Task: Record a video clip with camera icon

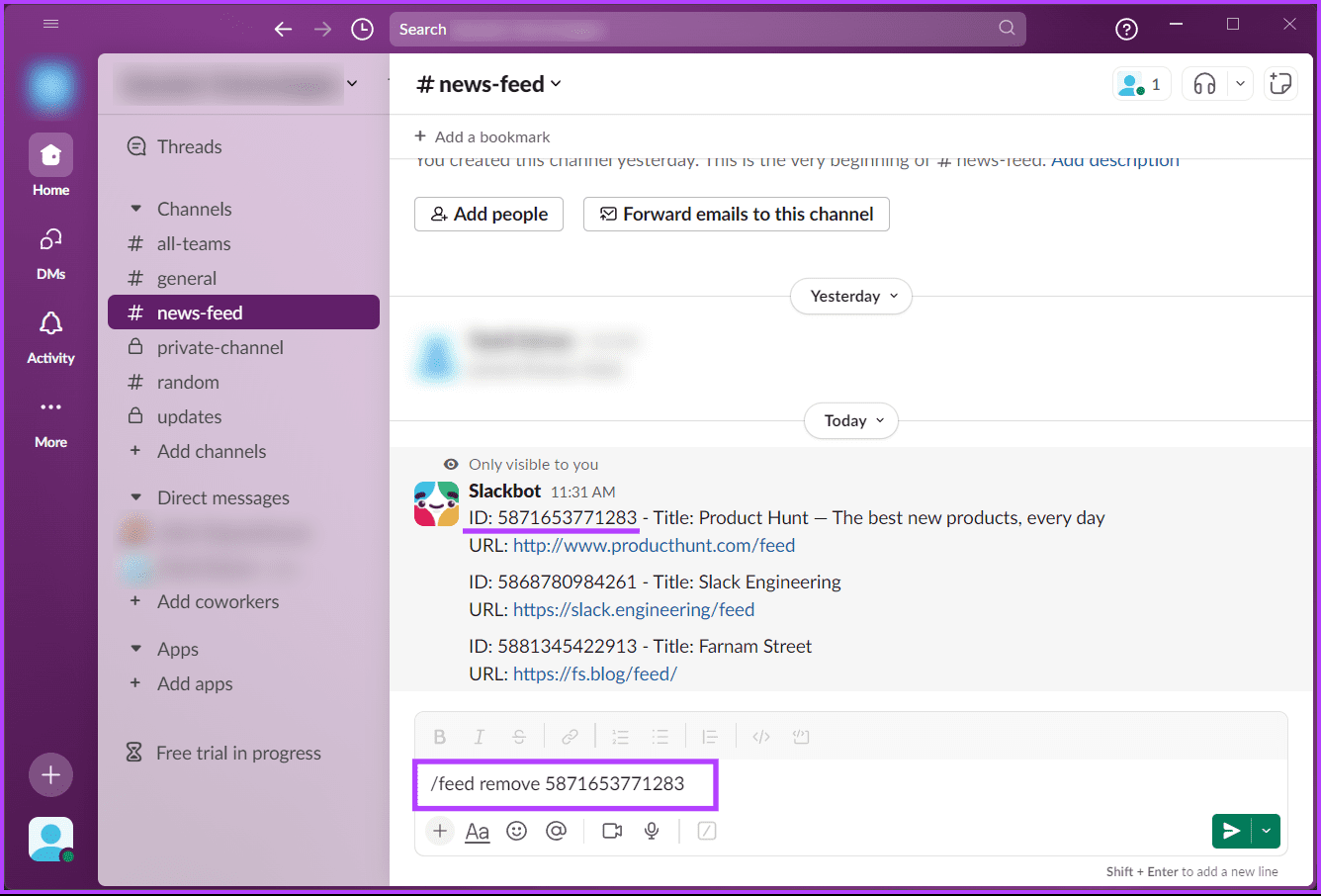Action: click(612, 831)
